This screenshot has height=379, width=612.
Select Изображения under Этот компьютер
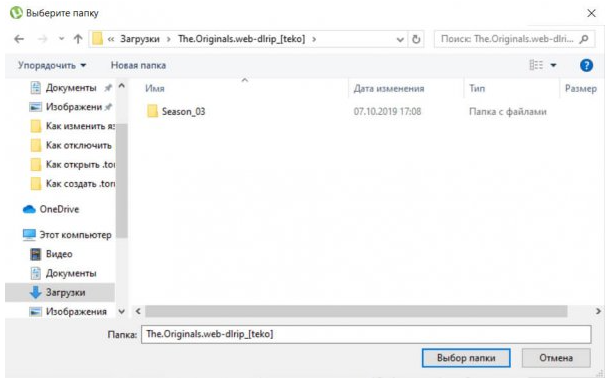pos(68,311)
